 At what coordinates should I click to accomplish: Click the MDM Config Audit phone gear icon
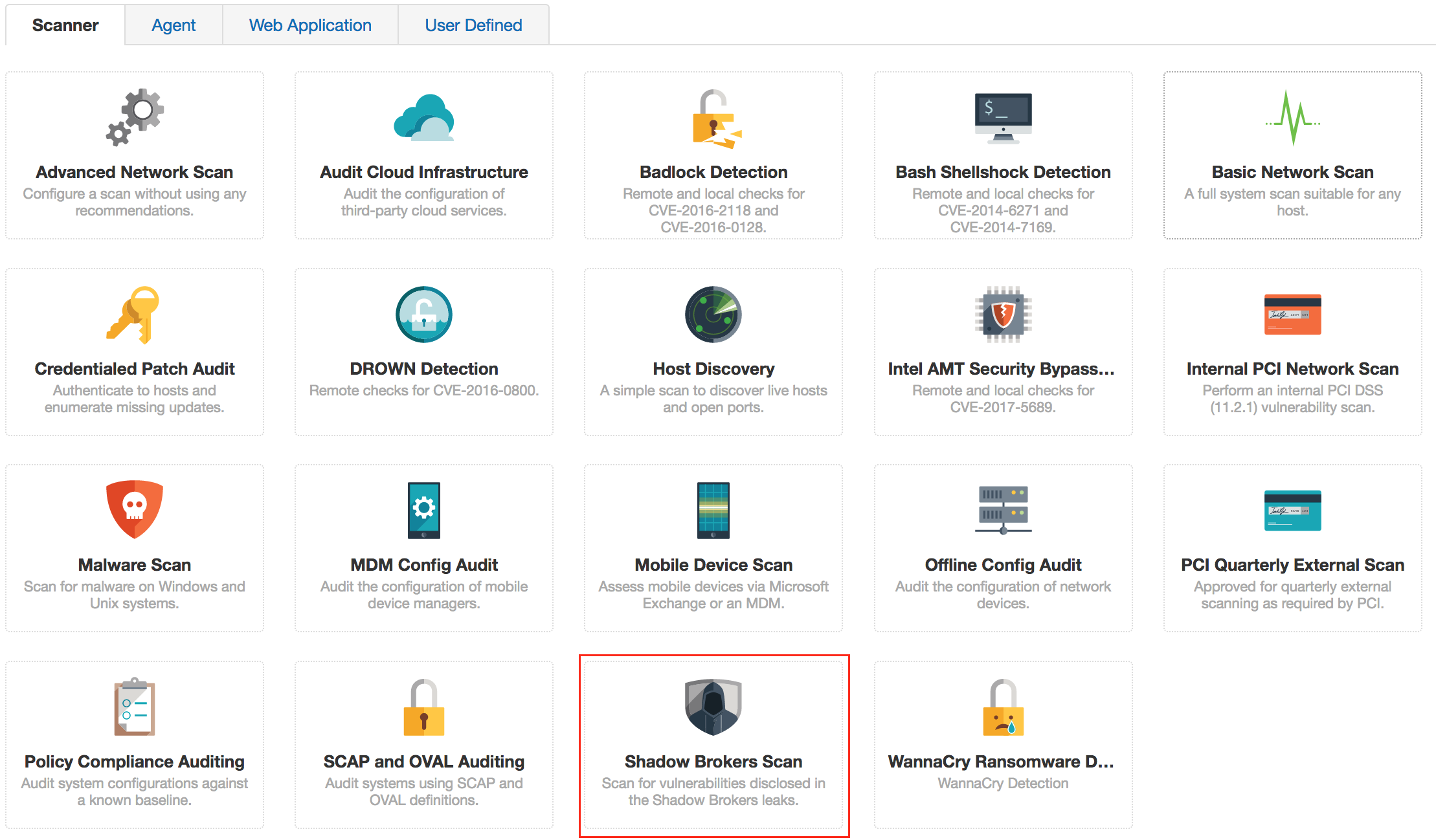pyautogui.click(x=424, y=511)
